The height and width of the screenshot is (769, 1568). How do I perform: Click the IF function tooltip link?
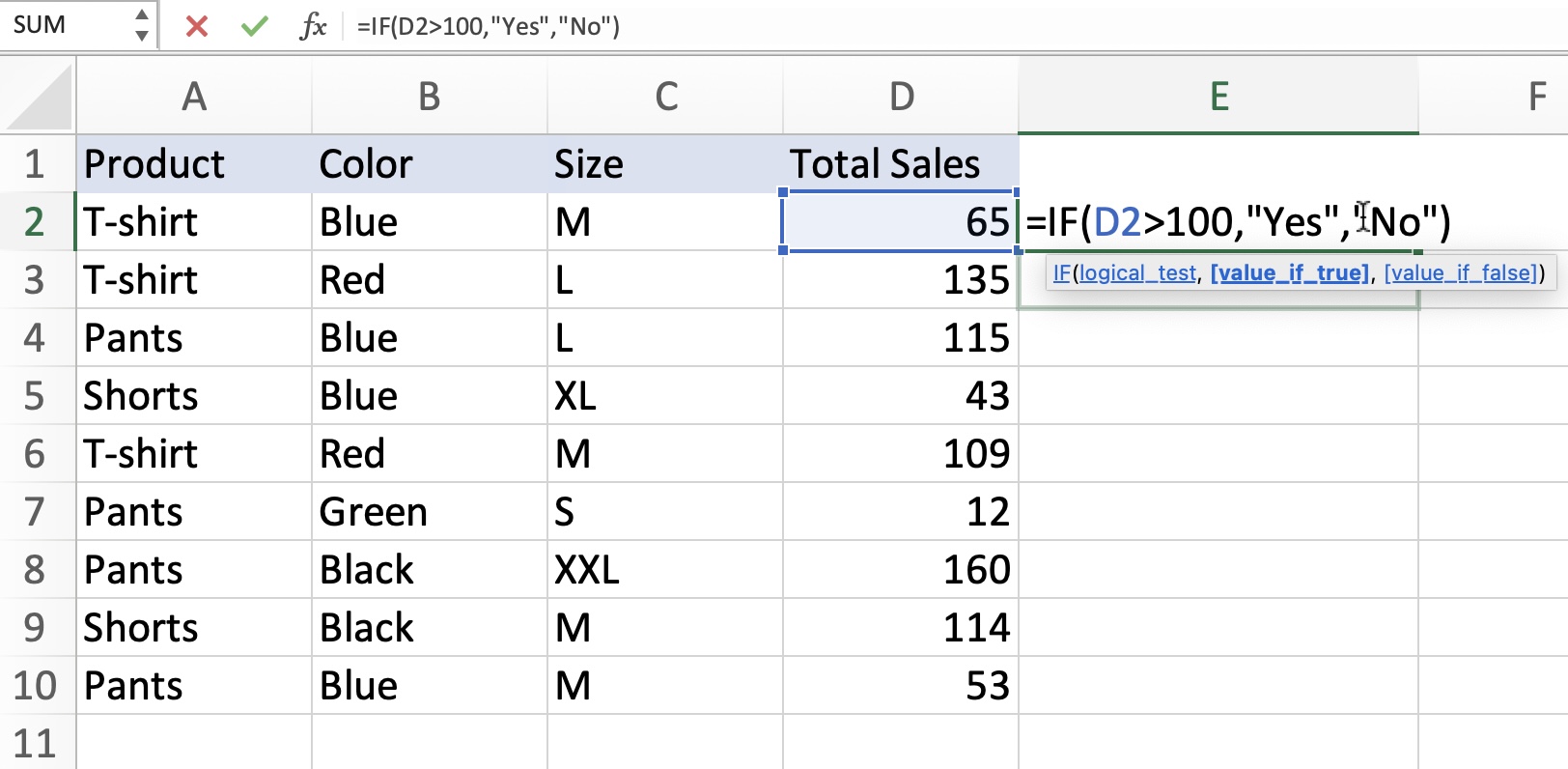tap(1061, 273)
